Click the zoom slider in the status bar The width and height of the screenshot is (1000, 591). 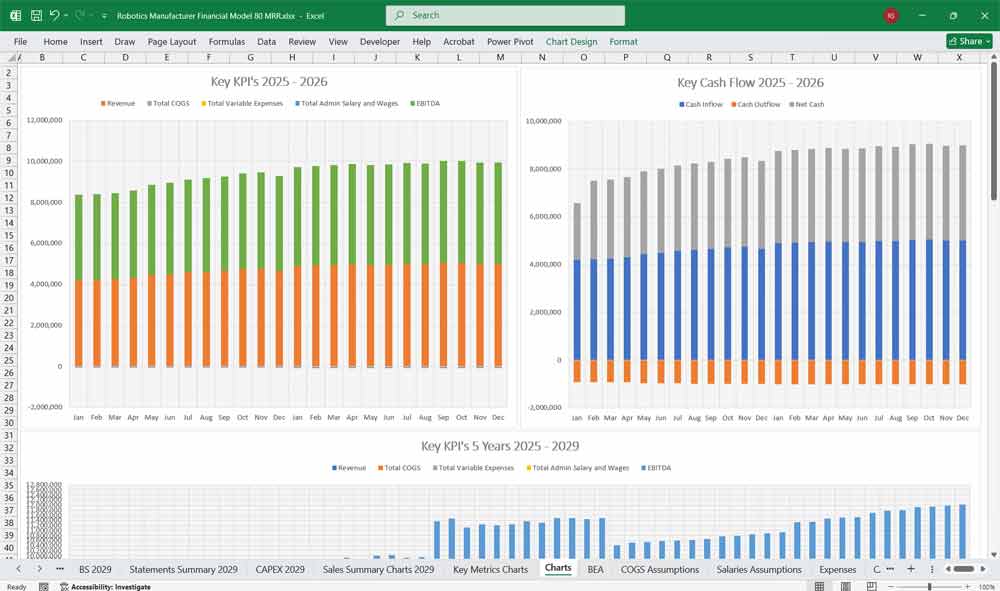[930, 587]
